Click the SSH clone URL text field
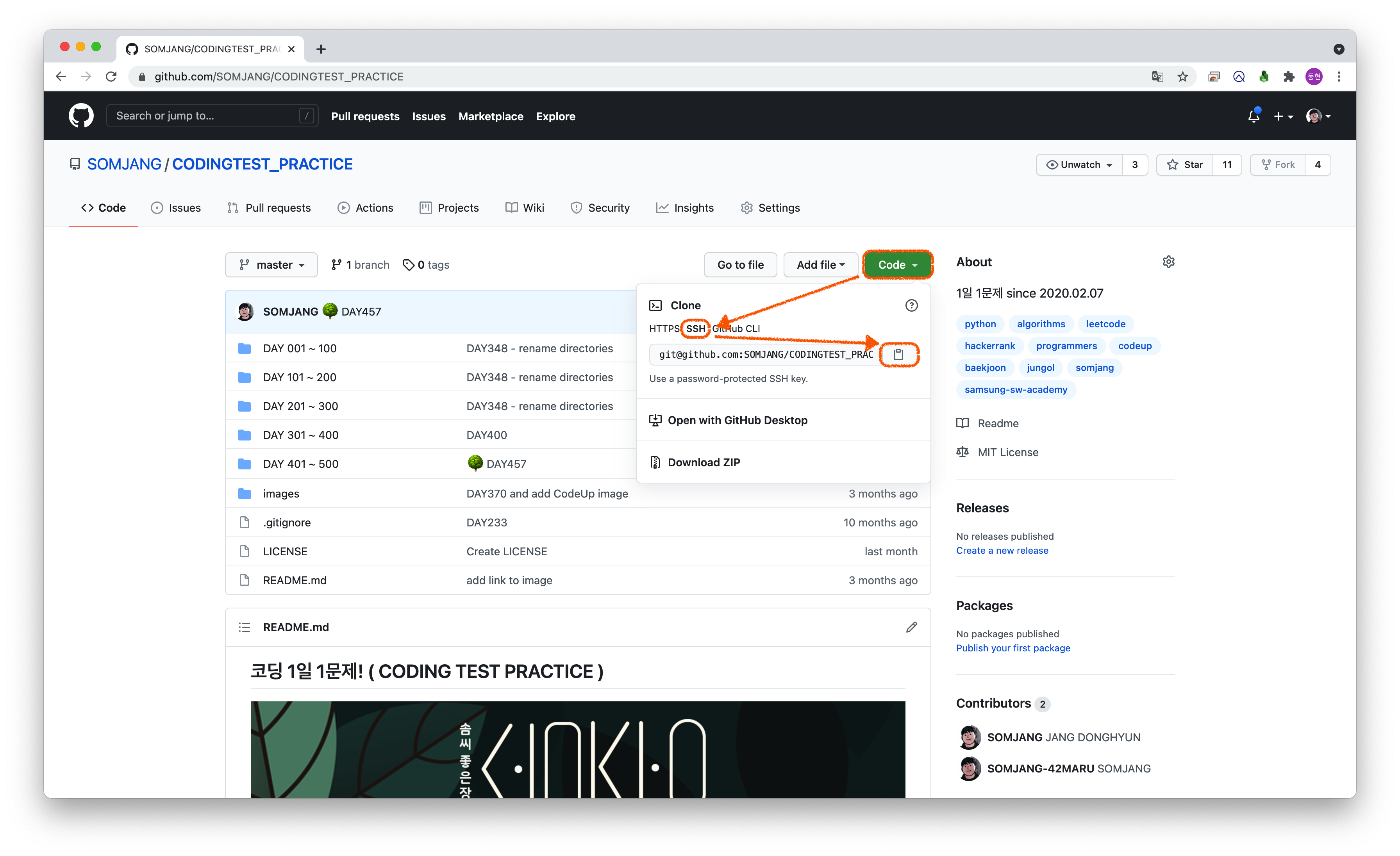This screenshot has height=856, width=1400. [765, 355]
